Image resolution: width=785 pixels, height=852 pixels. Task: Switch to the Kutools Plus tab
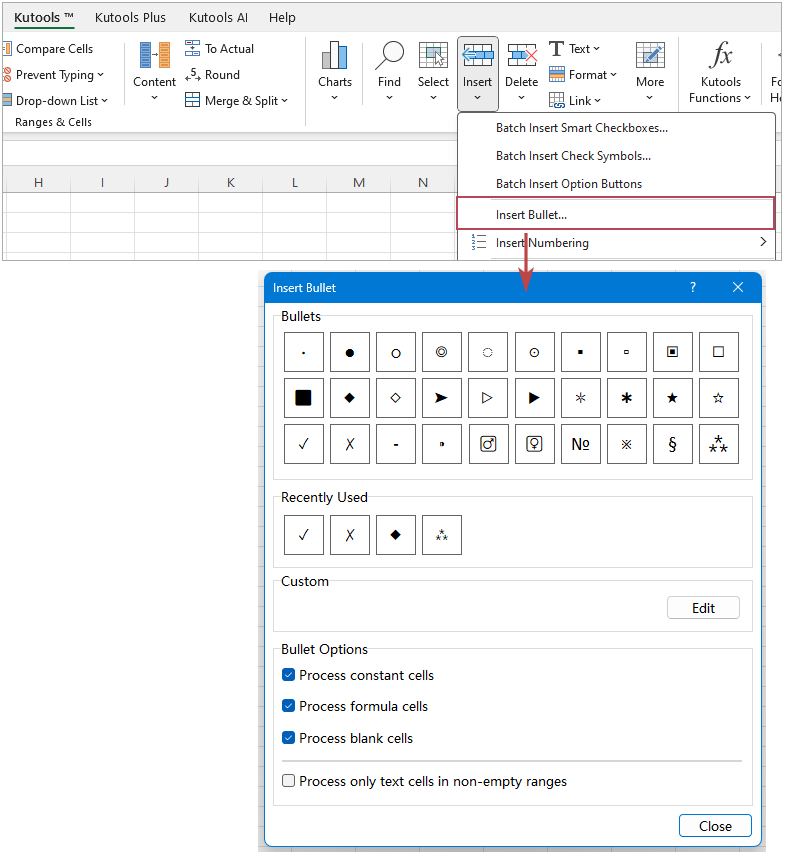coord(130,17)
